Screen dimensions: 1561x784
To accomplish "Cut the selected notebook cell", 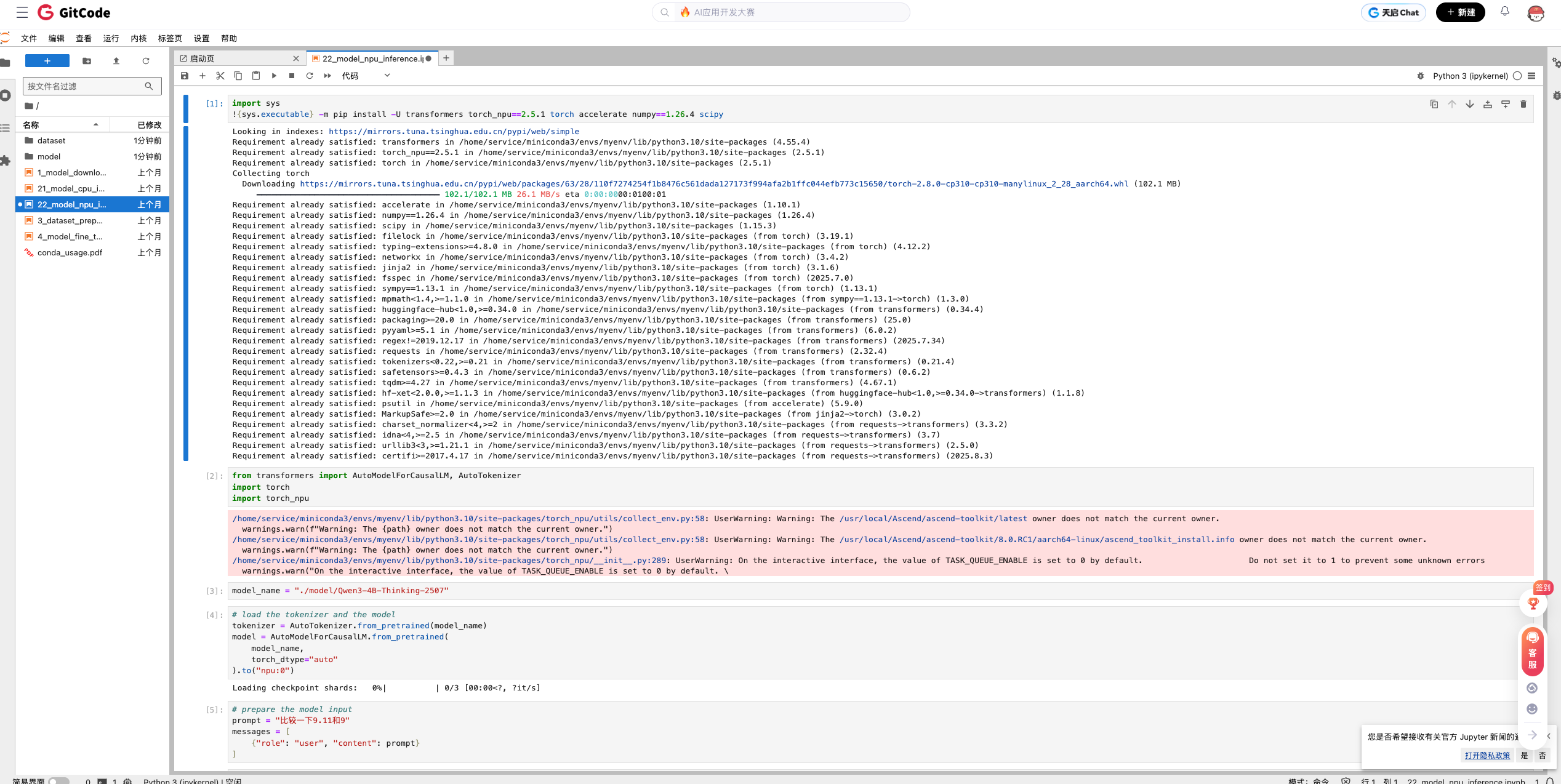I will [x=220, y=76].
